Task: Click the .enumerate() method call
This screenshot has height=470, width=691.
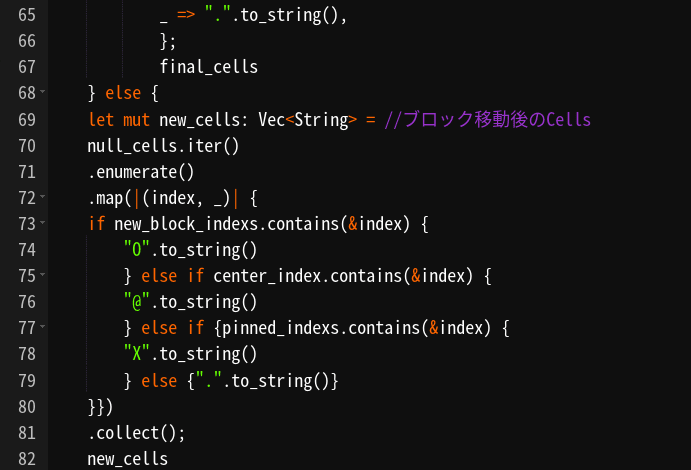Action: [x=141, y=172]
